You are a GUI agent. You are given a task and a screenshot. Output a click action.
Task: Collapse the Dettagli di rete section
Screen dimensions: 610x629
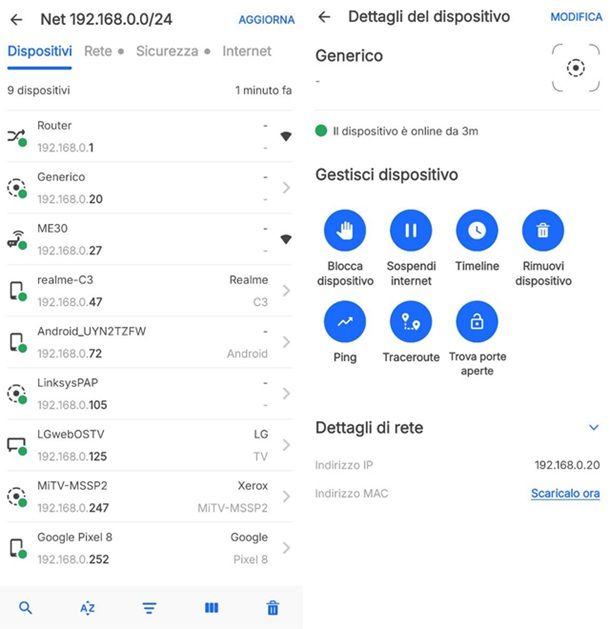[594, 428]
